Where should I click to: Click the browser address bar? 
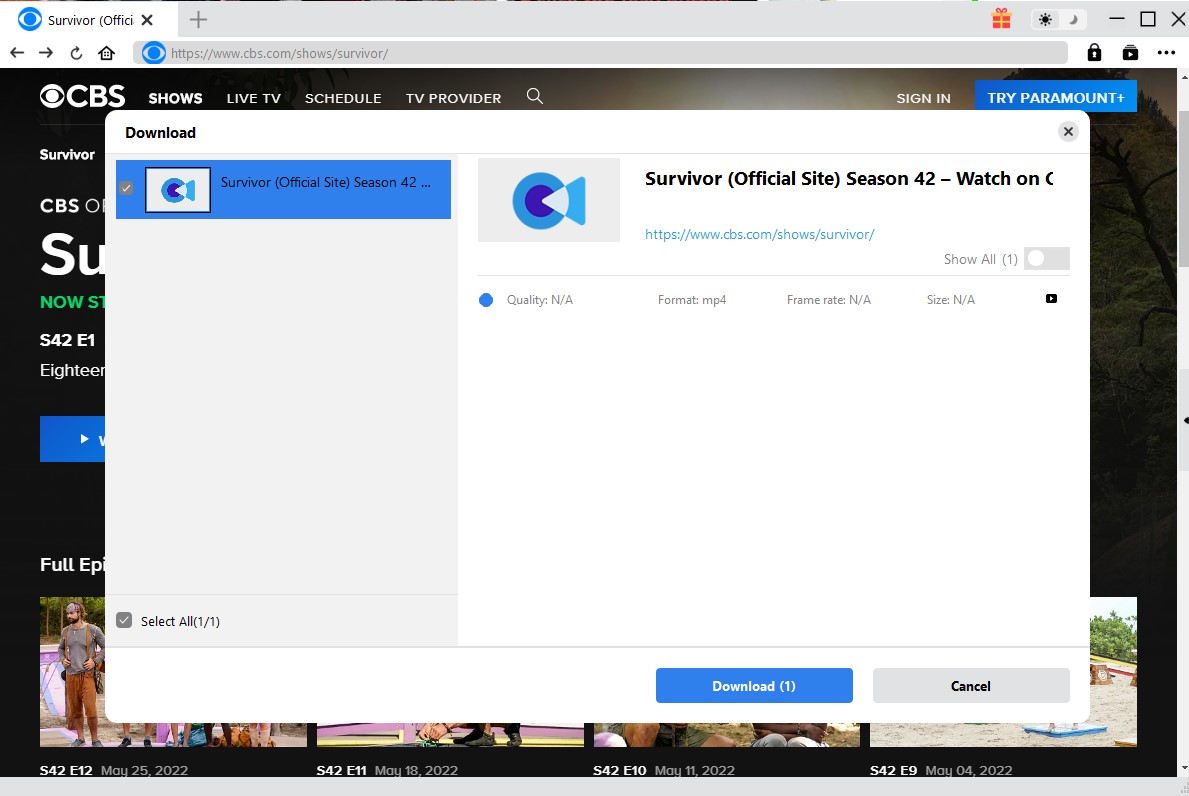coord(600,53)
